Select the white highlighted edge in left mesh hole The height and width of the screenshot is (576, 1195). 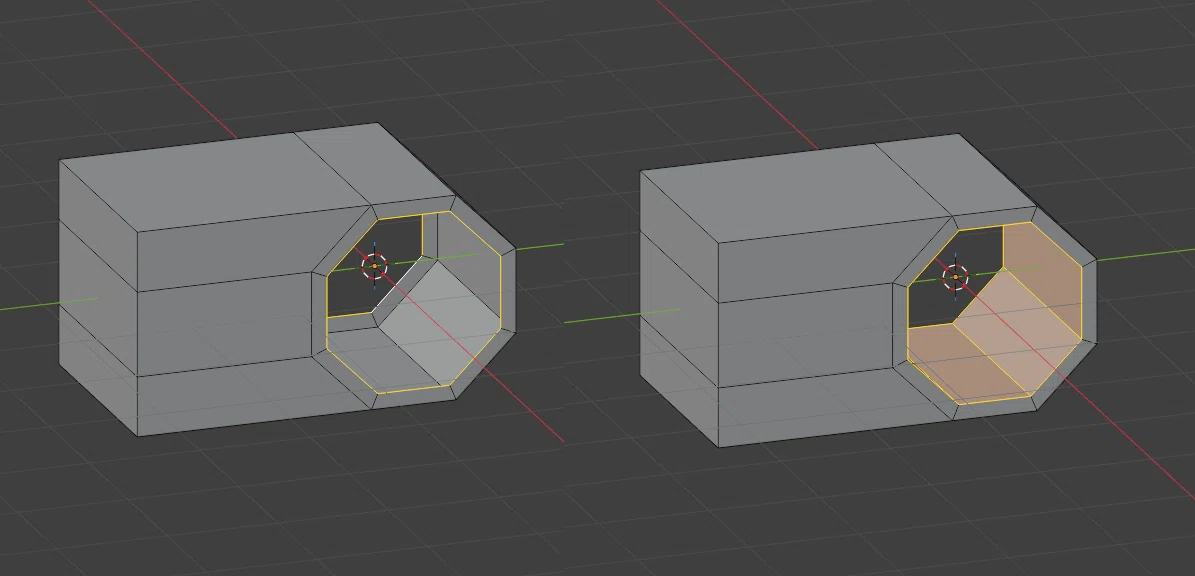point(399,283)
